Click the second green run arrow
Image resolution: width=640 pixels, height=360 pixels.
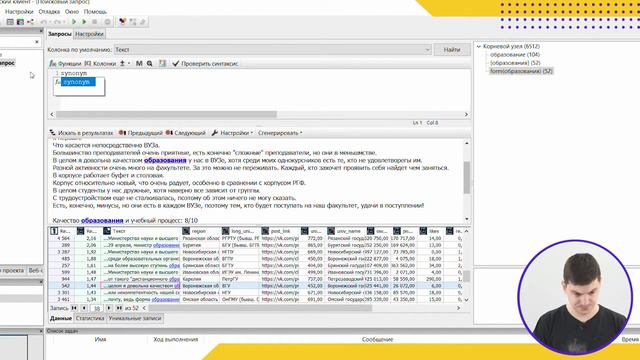coord(84,22)
